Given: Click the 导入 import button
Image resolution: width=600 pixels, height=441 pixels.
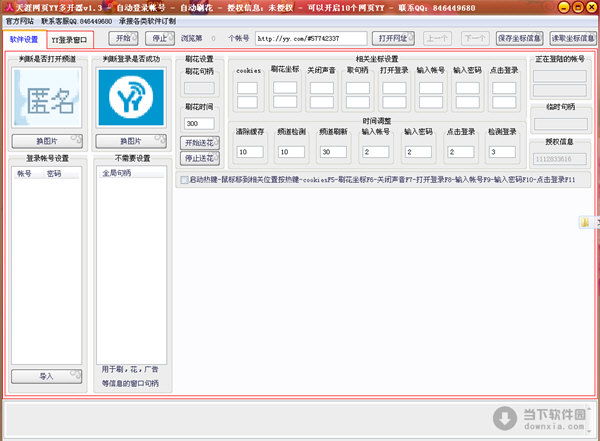Looking at the screenshot, I should (x=46, y=376).
